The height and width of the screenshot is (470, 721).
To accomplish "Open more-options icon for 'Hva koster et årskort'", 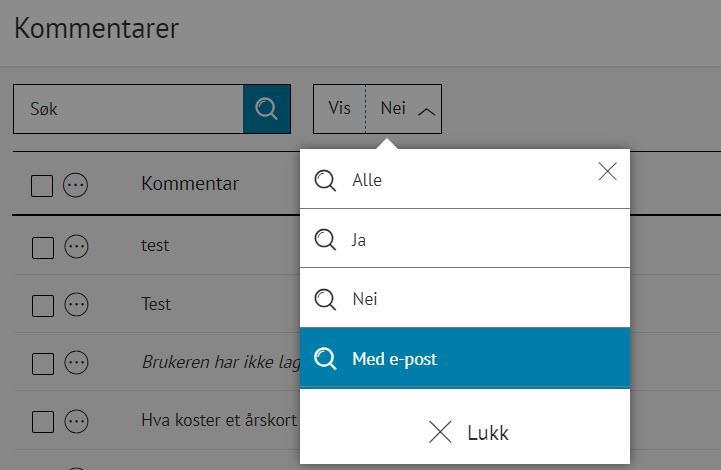I will click(76, 421).
